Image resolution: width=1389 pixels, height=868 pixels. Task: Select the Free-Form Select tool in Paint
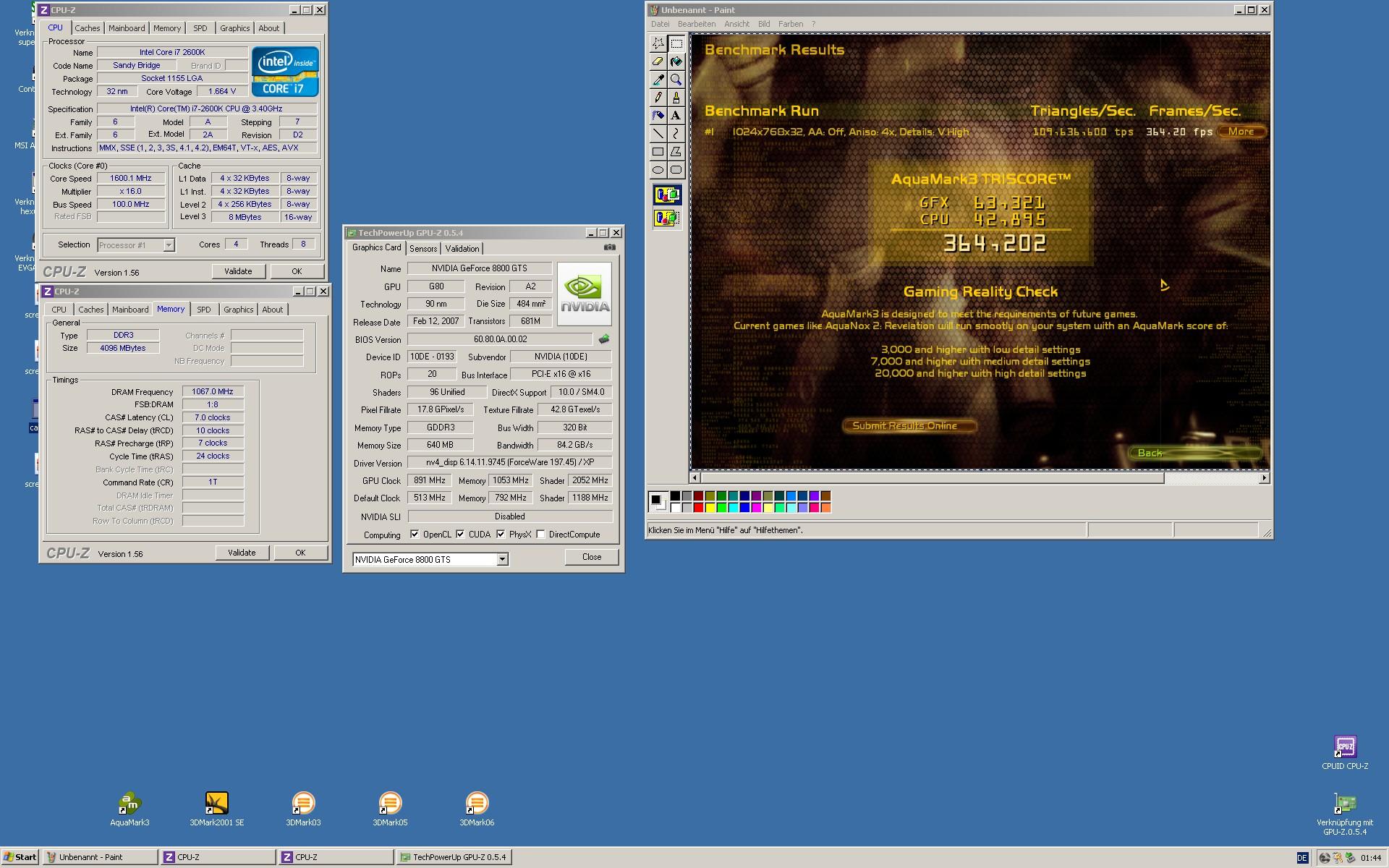[658, 43]
